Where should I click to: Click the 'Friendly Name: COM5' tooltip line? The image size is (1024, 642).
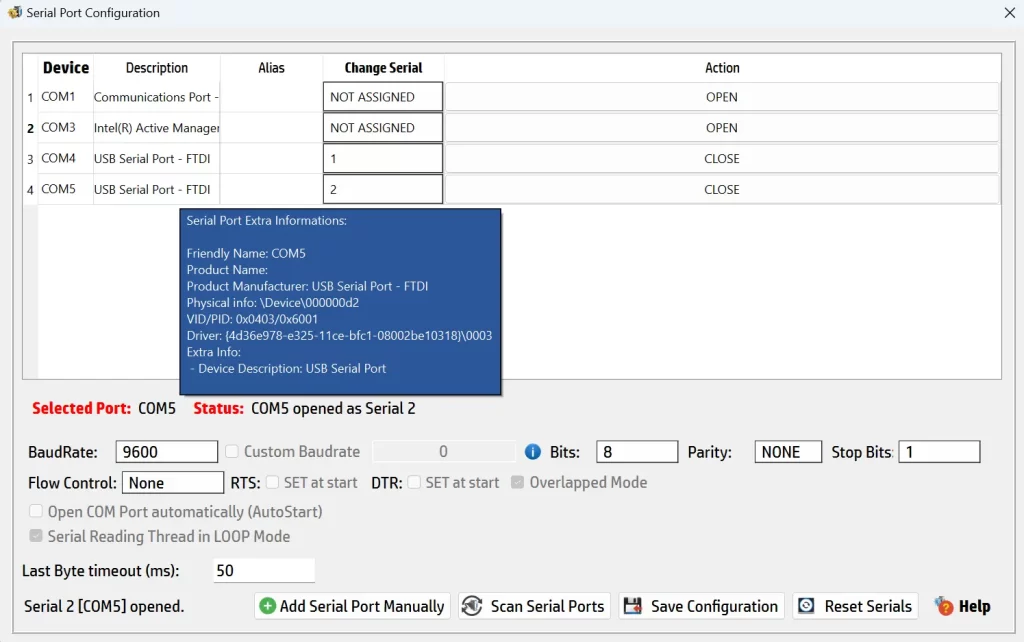tap(246, 253)
